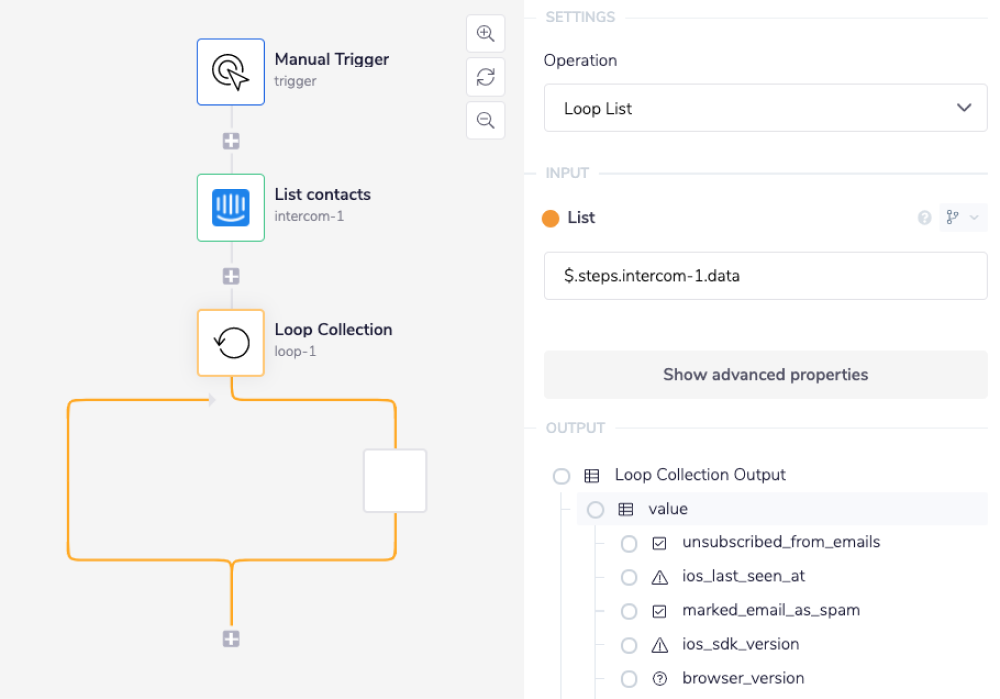
Task: Select the unsubscribed_from_emails radio button
Action: coord(629,544)
